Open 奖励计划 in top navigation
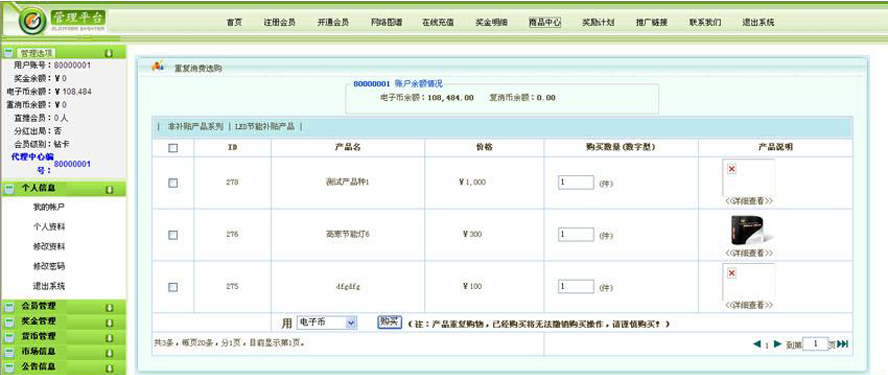Viewport: 888px width, 375px height. pos(598,23)
